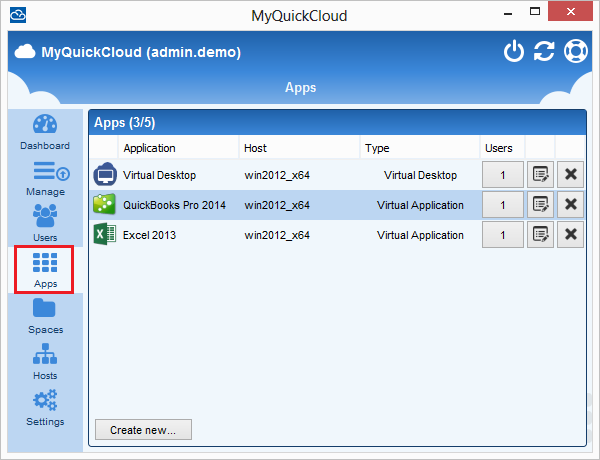This screenshot has height=460, width=600.
Task: Edit the Excel 2013 app entry
Action: (540, 234)
